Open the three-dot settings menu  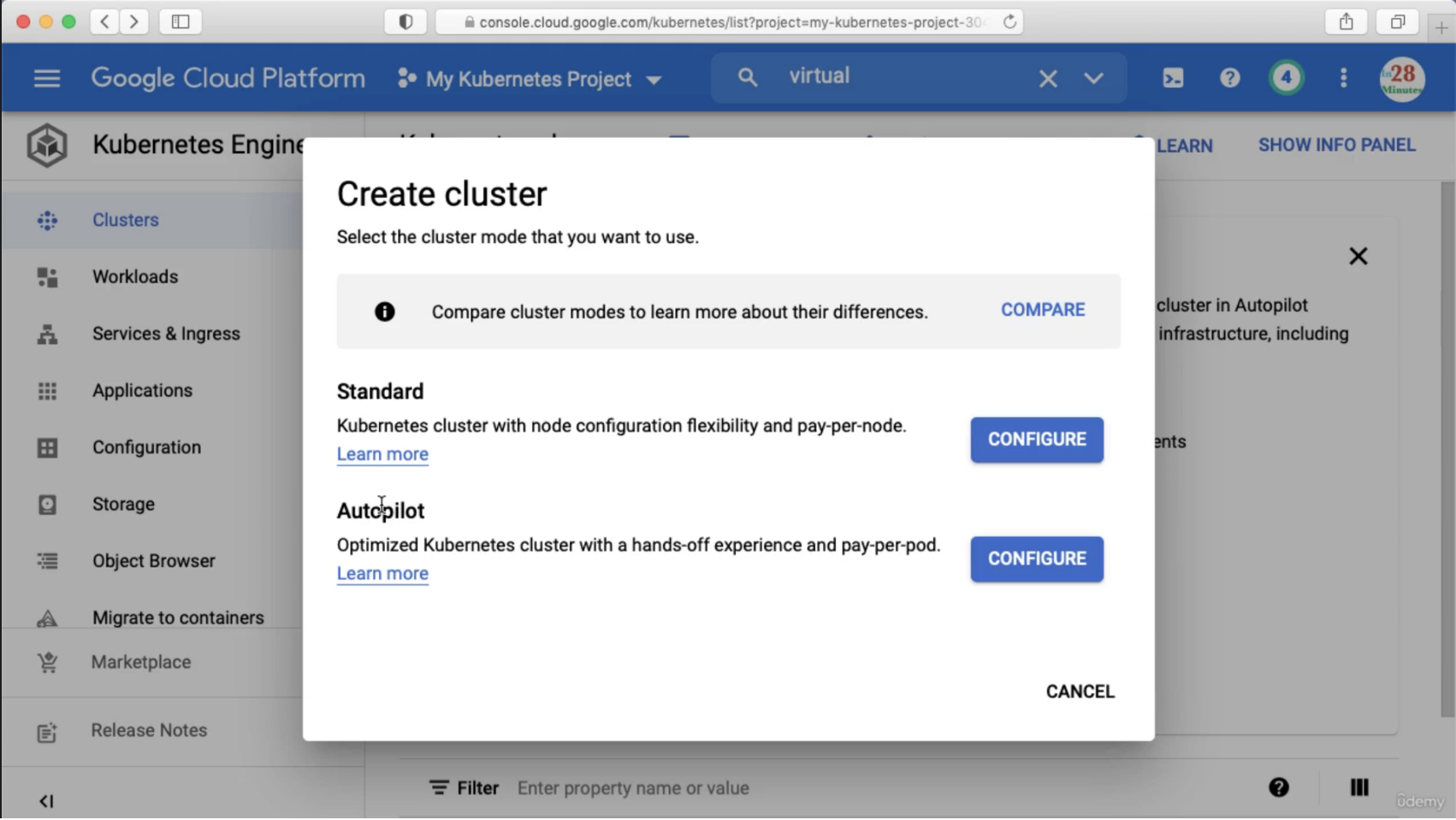[x=1343, y=78]
